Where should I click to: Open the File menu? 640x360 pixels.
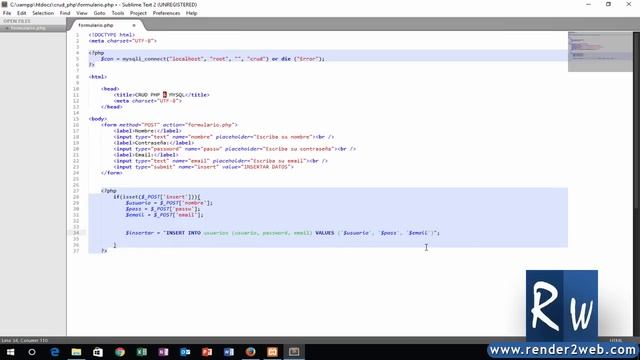7,13
